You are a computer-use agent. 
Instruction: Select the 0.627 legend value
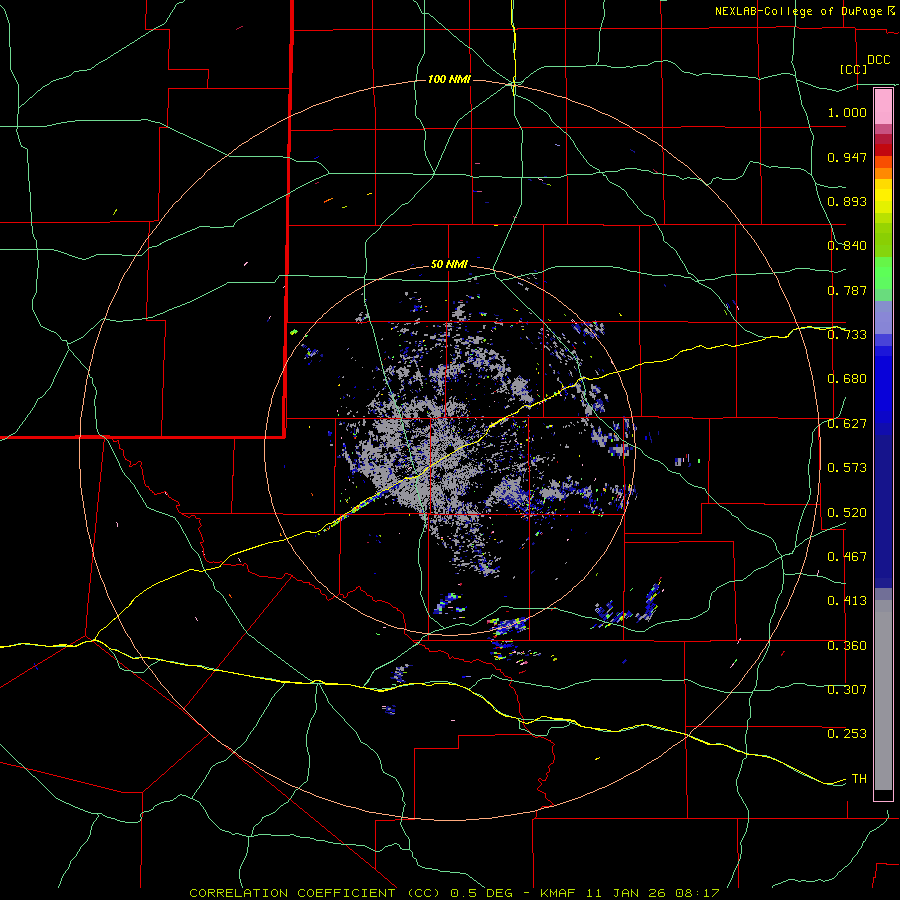click(847, 424)
